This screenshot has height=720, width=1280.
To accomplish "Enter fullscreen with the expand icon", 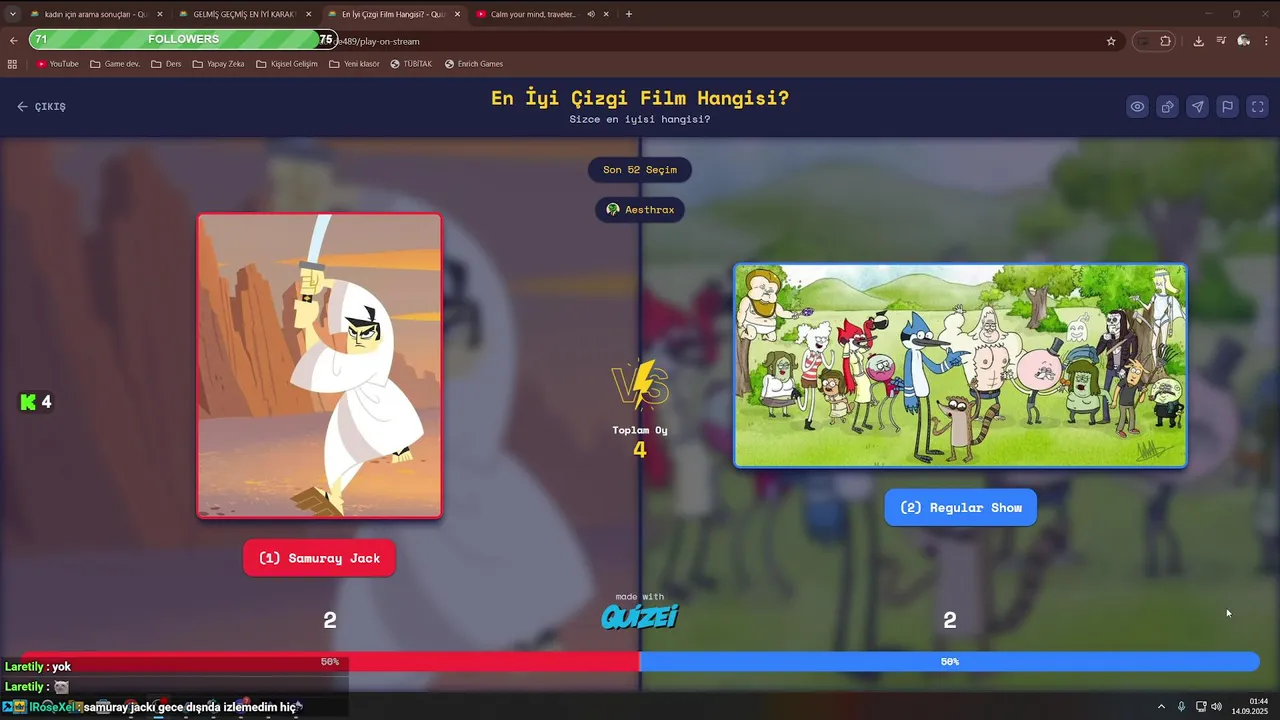I will click(1258, 107).
